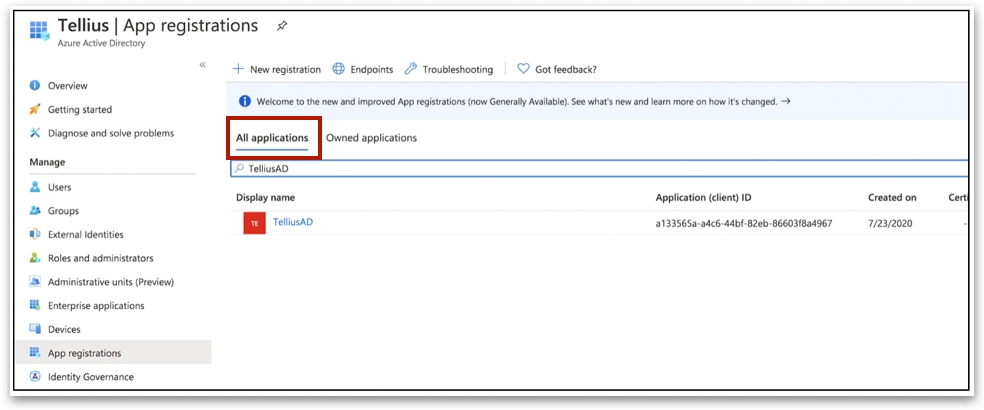
Task: Click the search field containing TelliusAD
Action: [600, 169]
